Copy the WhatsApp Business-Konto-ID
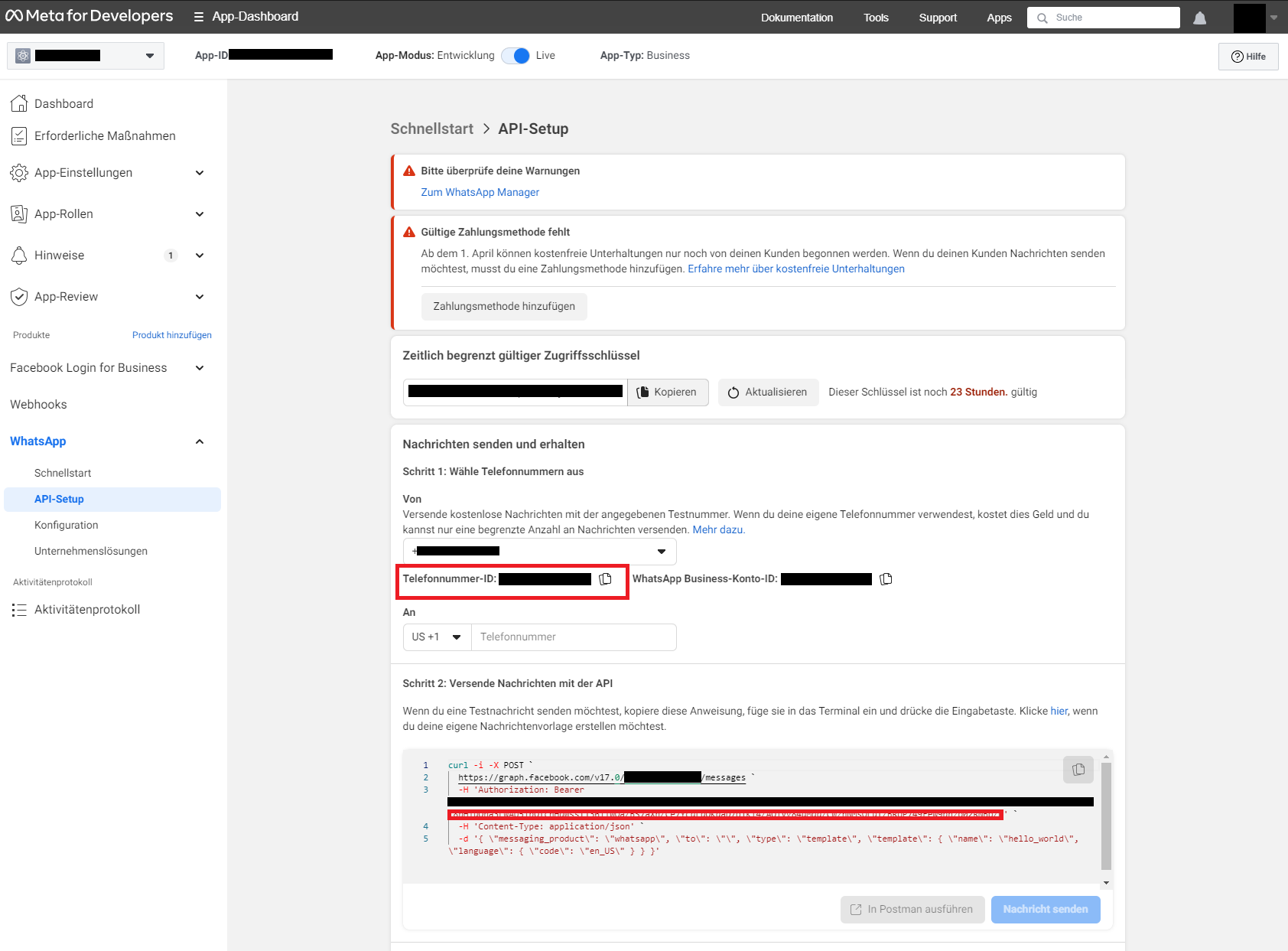 886,579
